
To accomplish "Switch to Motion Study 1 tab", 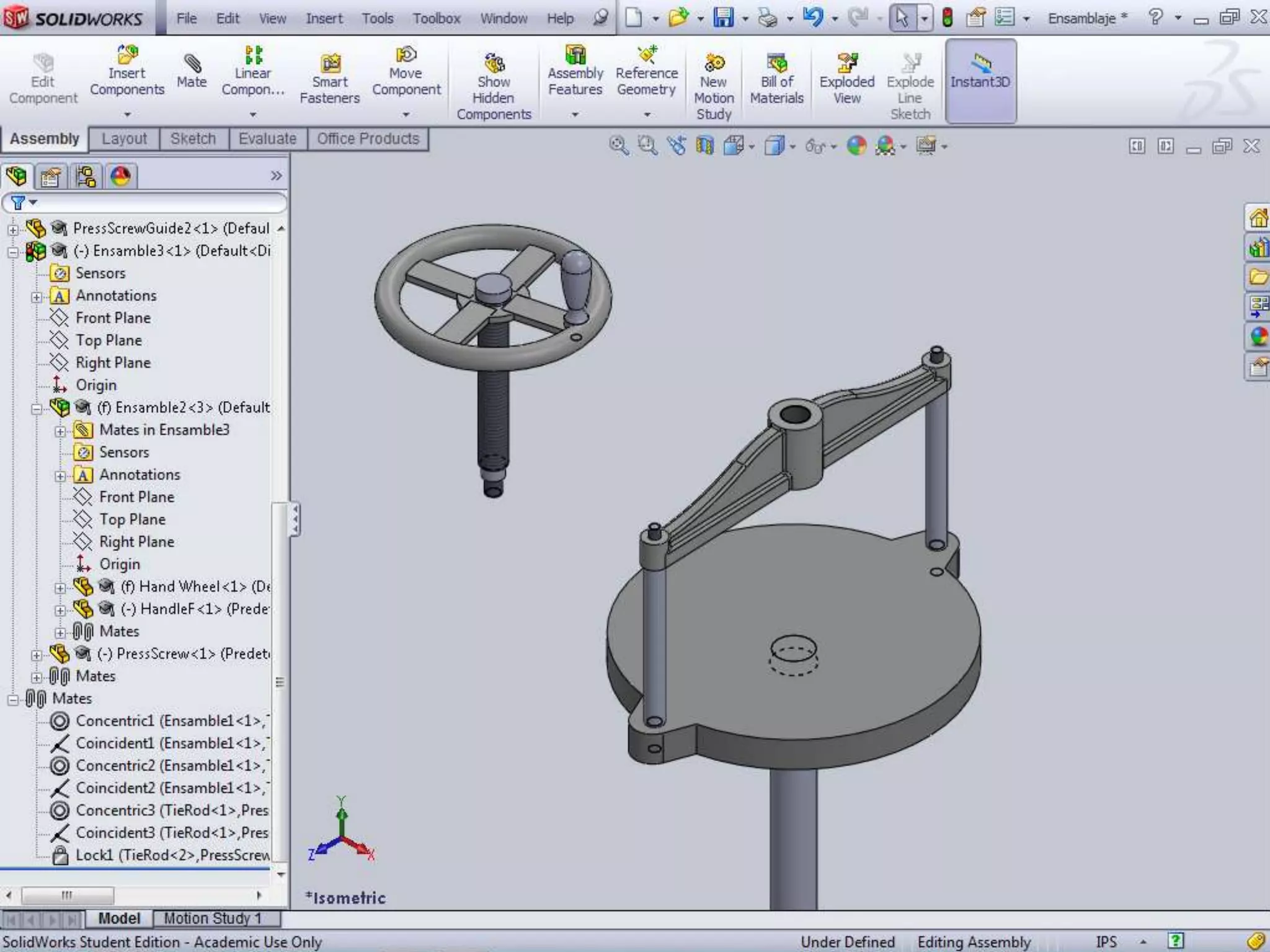I will tap(213, 918).
